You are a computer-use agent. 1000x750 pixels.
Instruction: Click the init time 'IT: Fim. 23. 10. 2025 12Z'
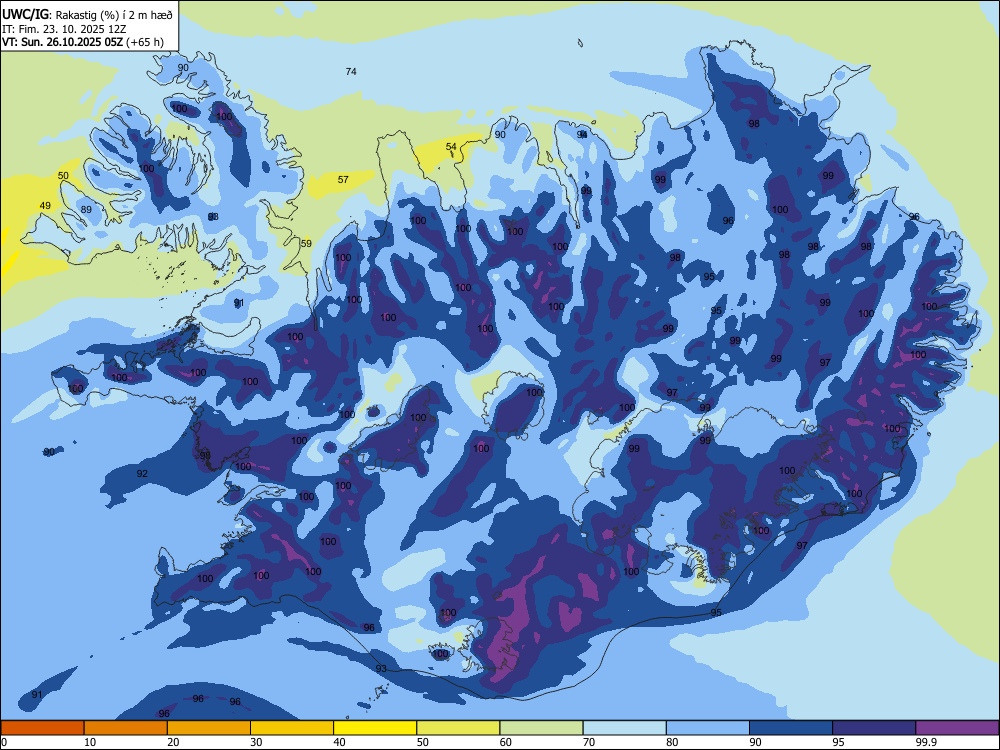click(x=64, y=29)
